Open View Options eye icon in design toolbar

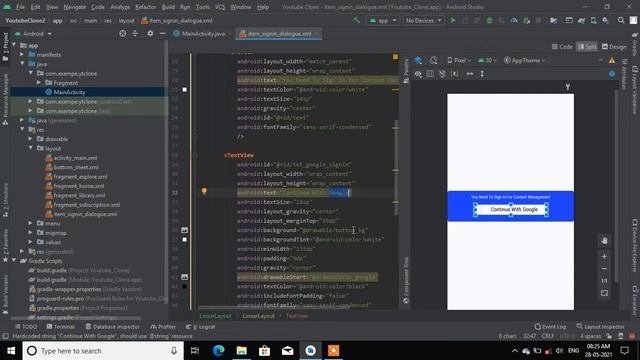point(418,74)
